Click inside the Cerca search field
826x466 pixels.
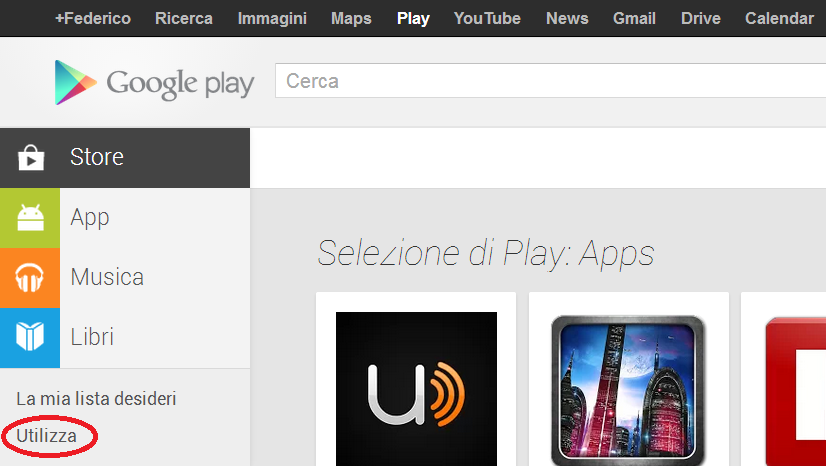tap(550, 82)
